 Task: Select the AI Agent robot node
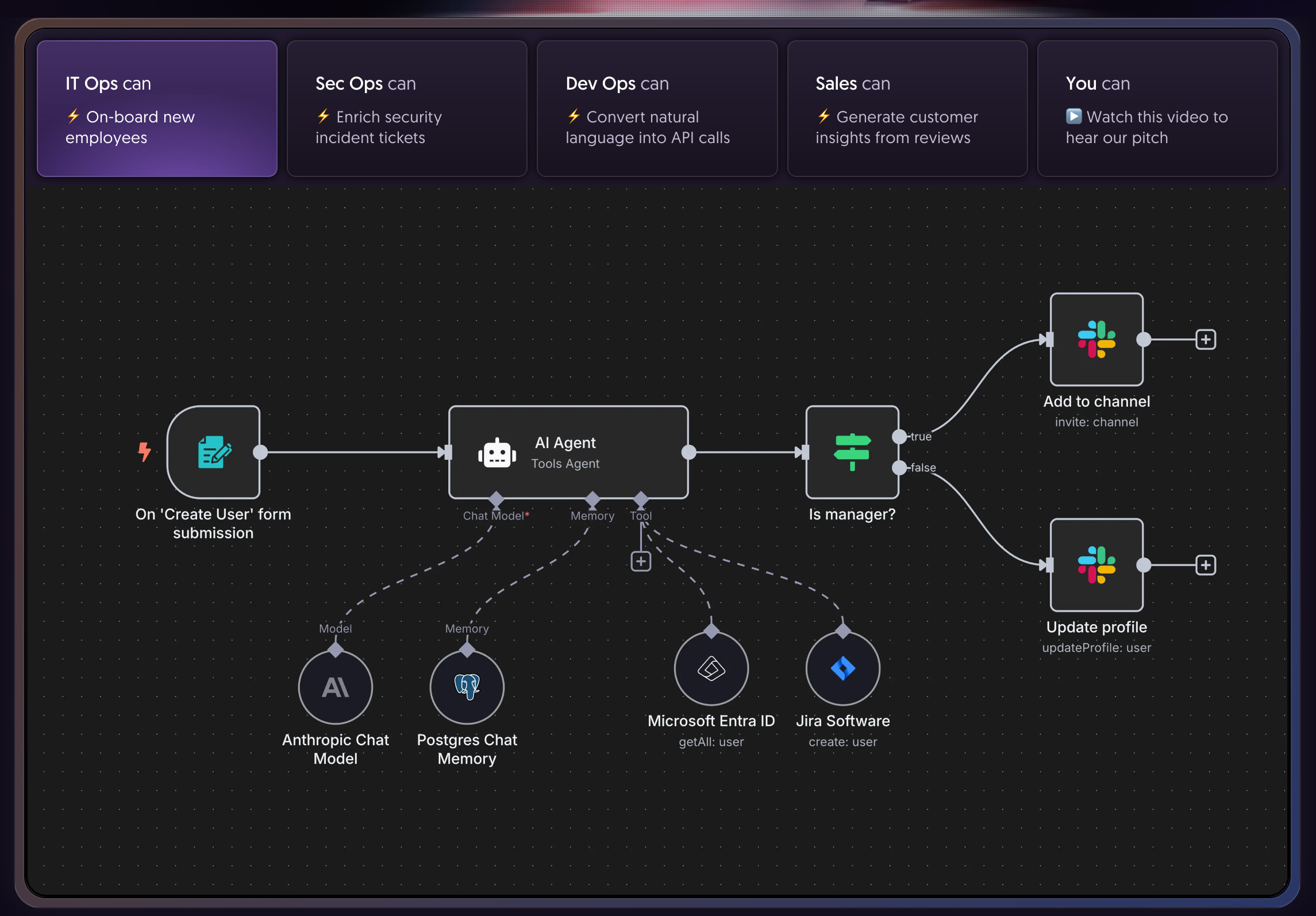click(x=568, y=452)
